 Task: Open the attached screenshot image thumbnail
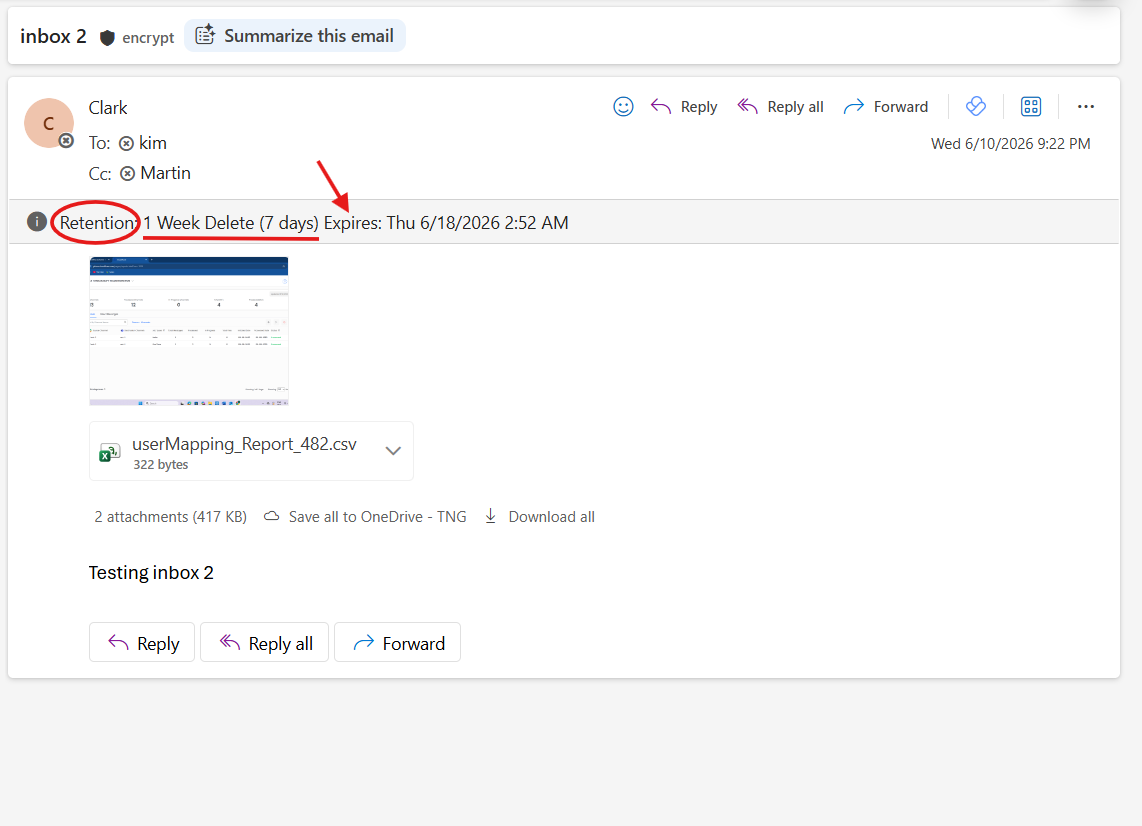point(189,331)
